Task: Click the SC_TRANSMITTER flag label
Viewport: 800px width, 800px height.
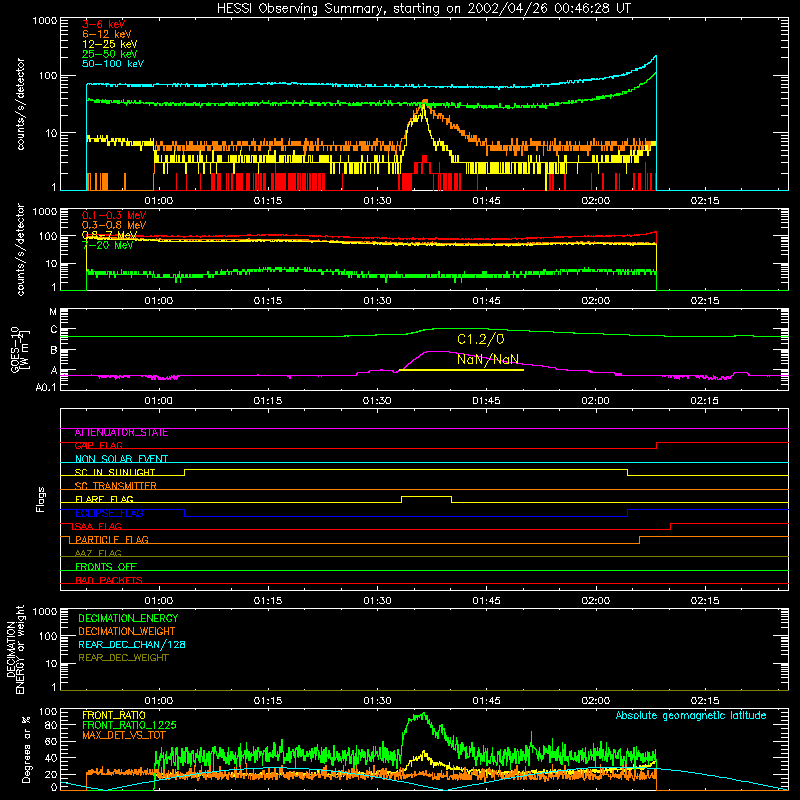Action: pyautogui.click(x=115, y=486)
